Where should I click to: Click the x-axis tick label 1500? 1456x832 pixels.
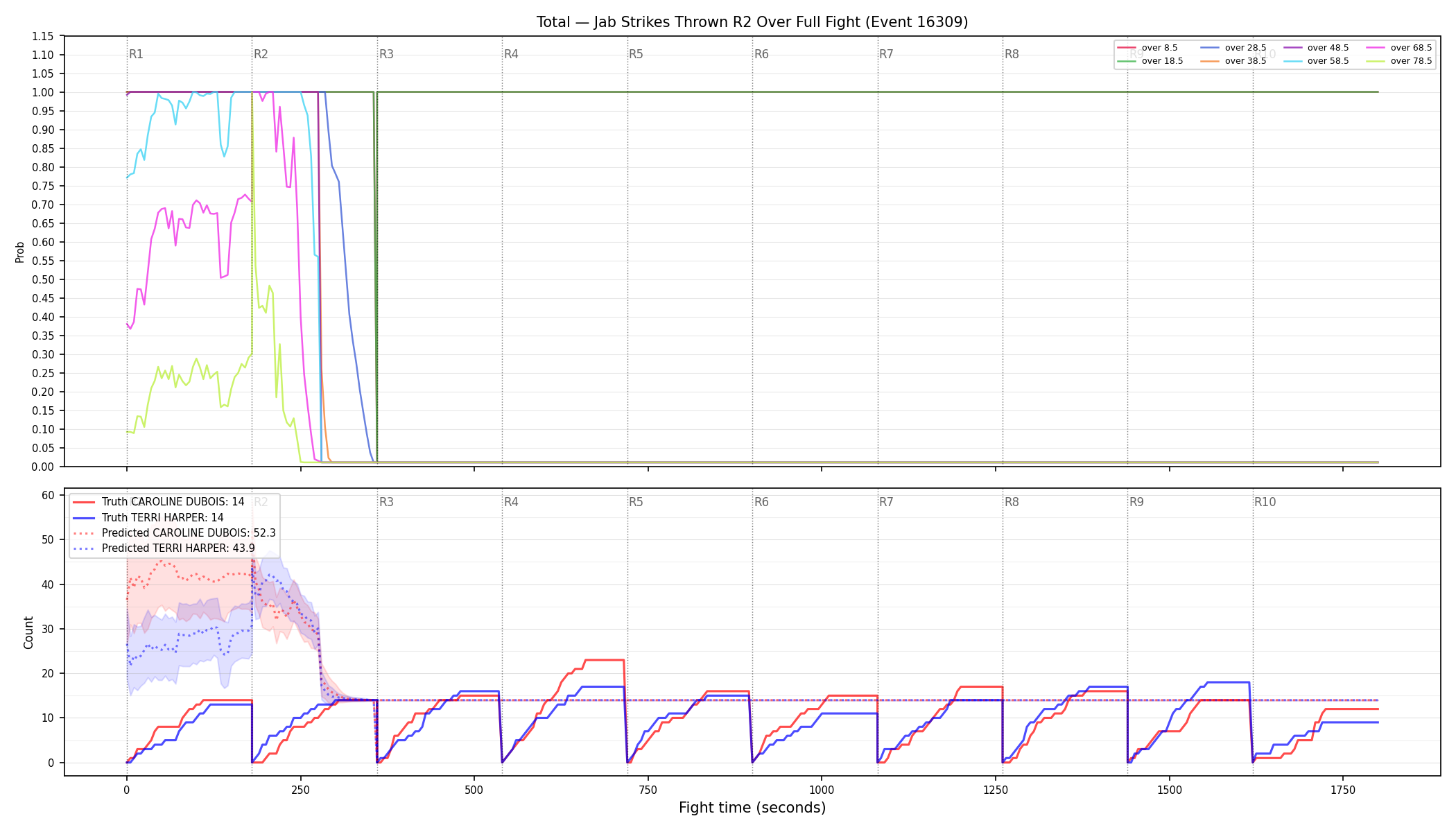(x=1170, y=790)
